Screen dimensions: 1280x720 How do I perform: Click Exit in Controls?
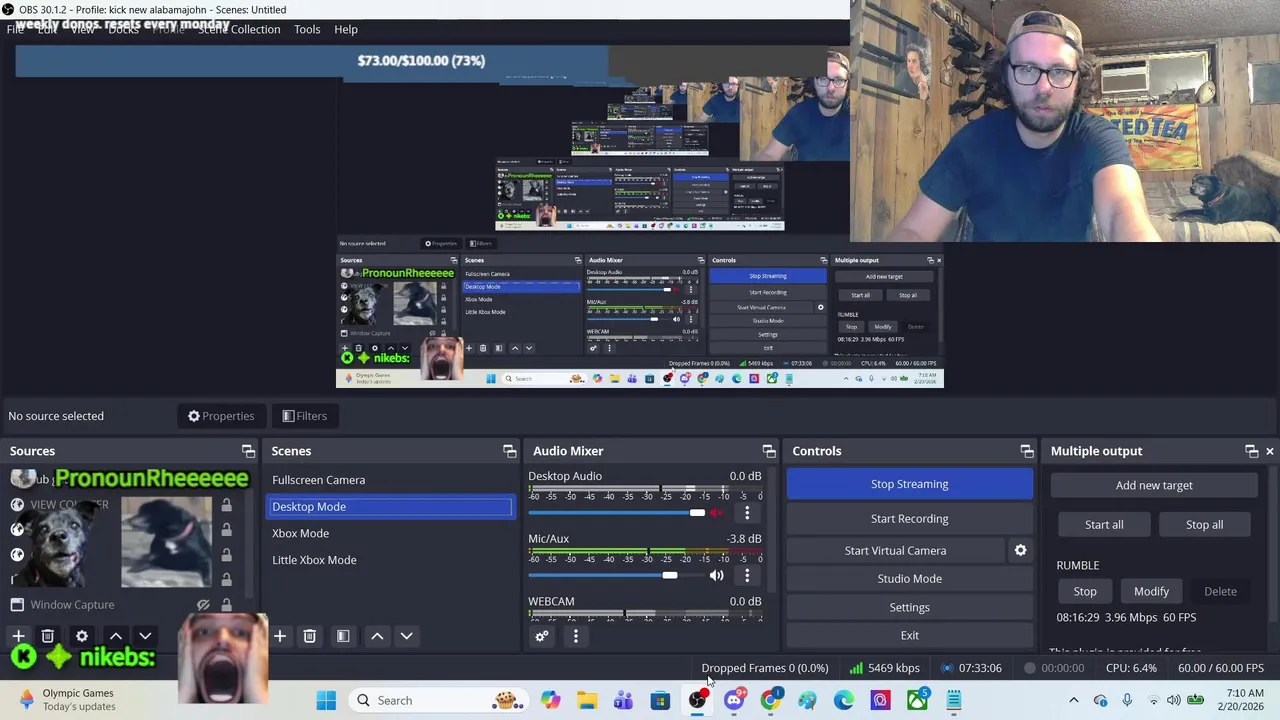click(909, 635)
